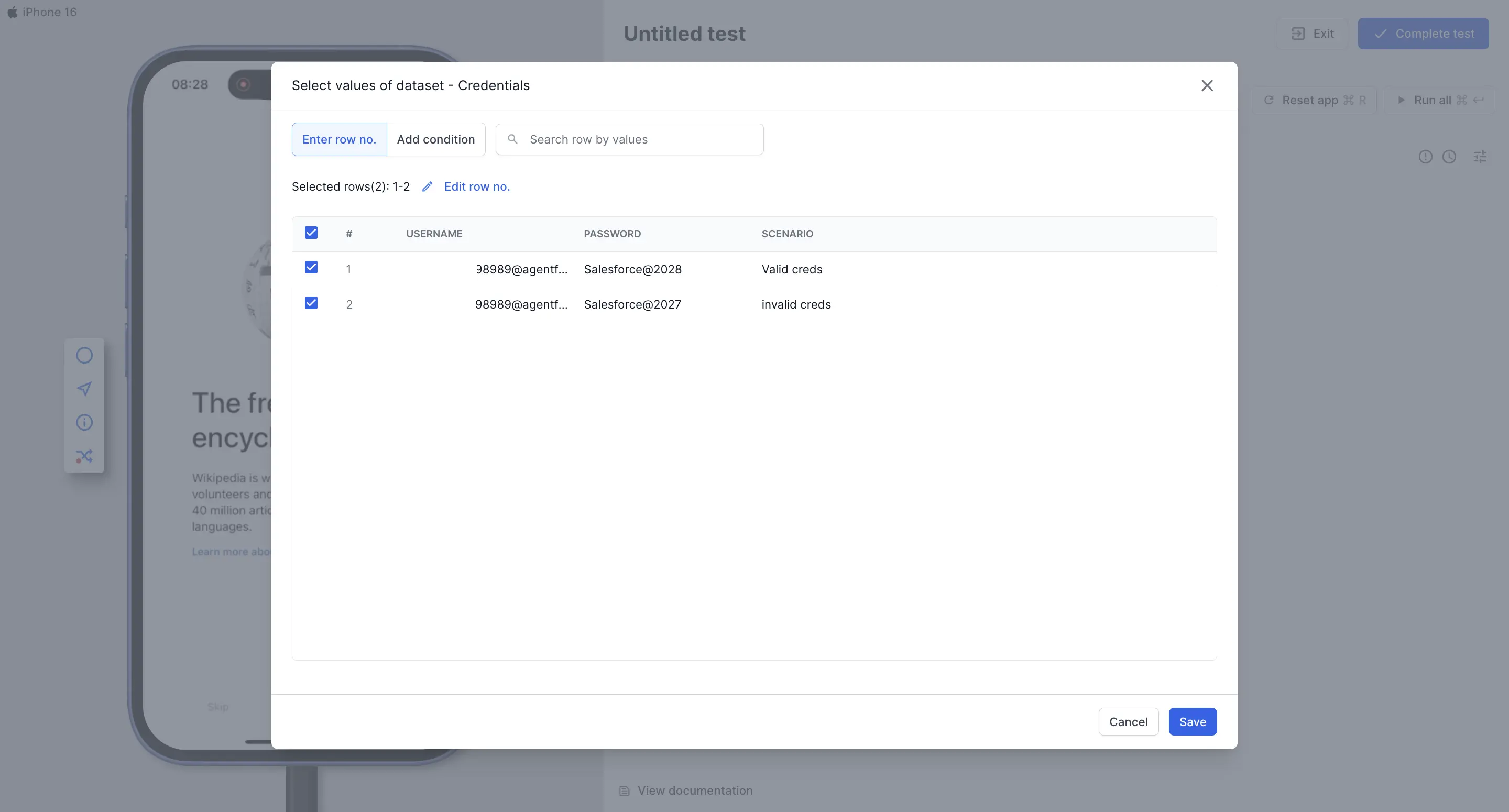Click the Valid creds scenario cell
Screen dimensions: 1509x812
(792, 269)
